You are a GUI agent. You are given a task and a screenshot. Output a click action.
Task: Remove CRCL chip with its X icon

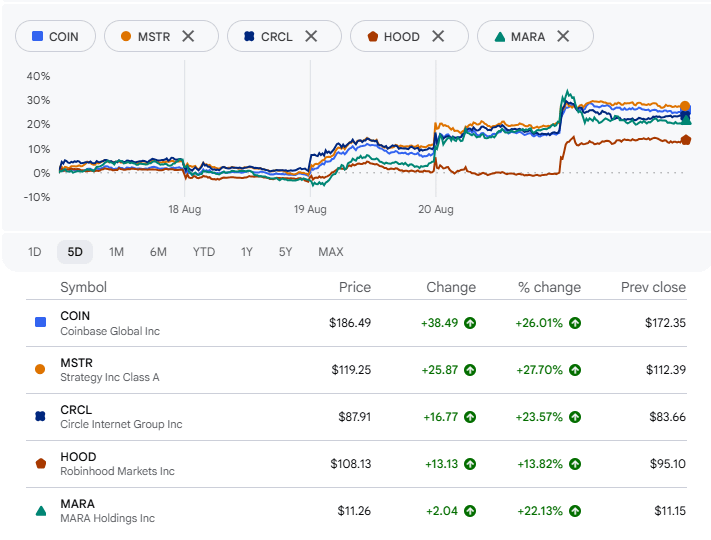(311, 36)
